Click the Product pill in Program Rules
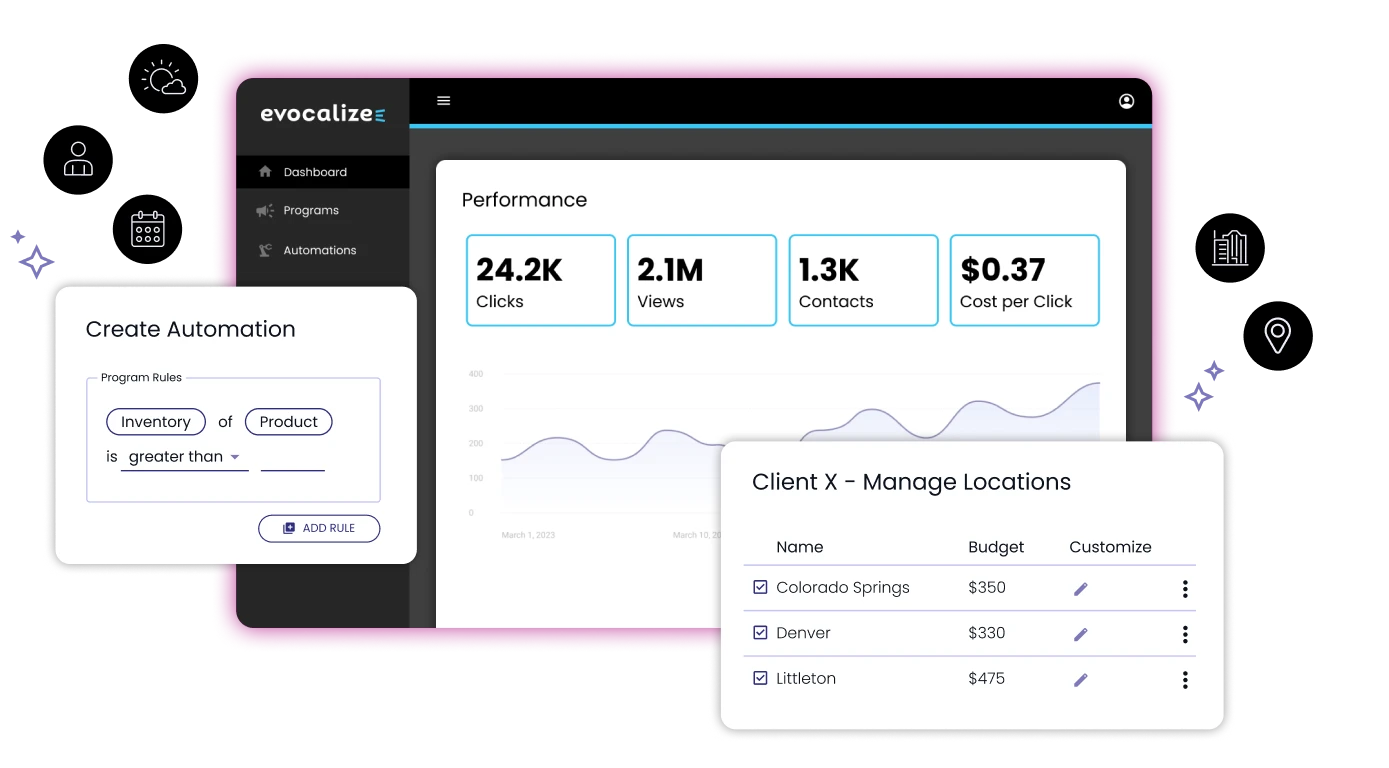Screen dimensions: 1389x768 288,421
